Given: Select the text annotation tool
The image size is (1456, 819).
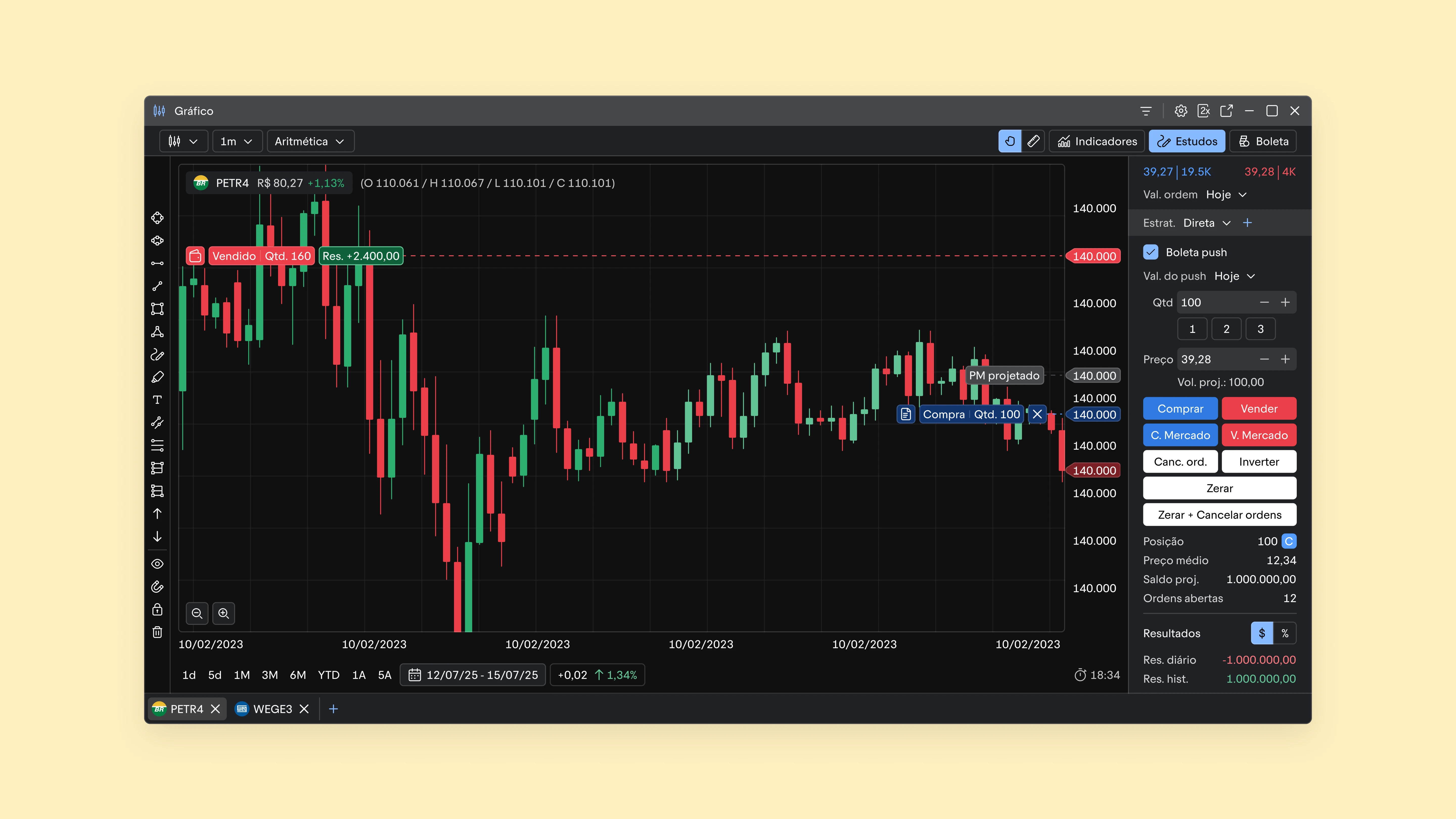Looking at the screenshot, I should pos(157,400).
